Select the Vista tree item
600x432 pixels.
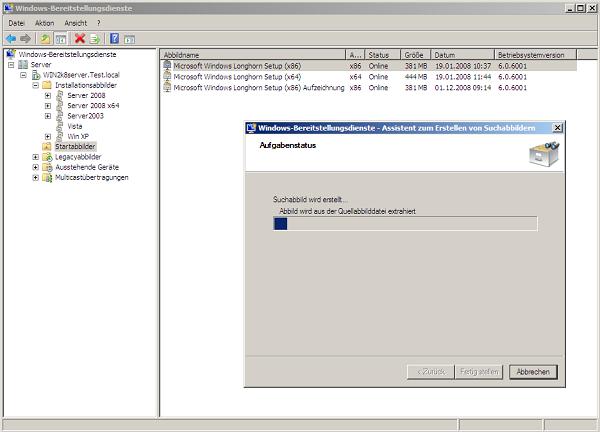[75, 126]
